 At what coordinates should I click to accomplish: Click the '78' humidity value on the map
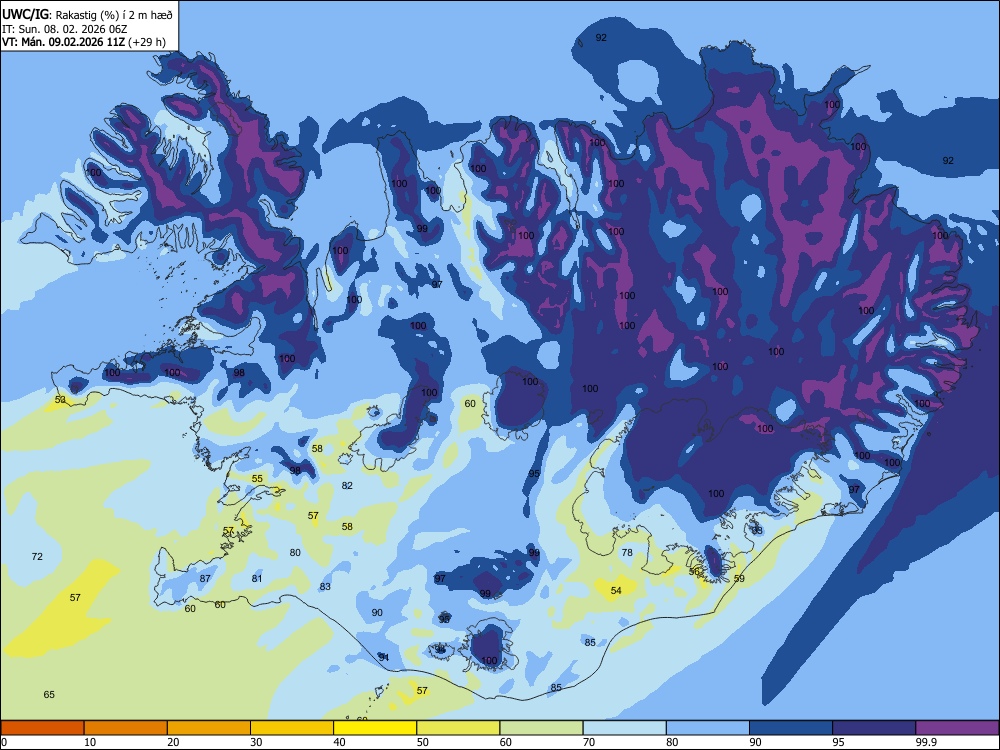pyautogui.click(x=627, y=552)
